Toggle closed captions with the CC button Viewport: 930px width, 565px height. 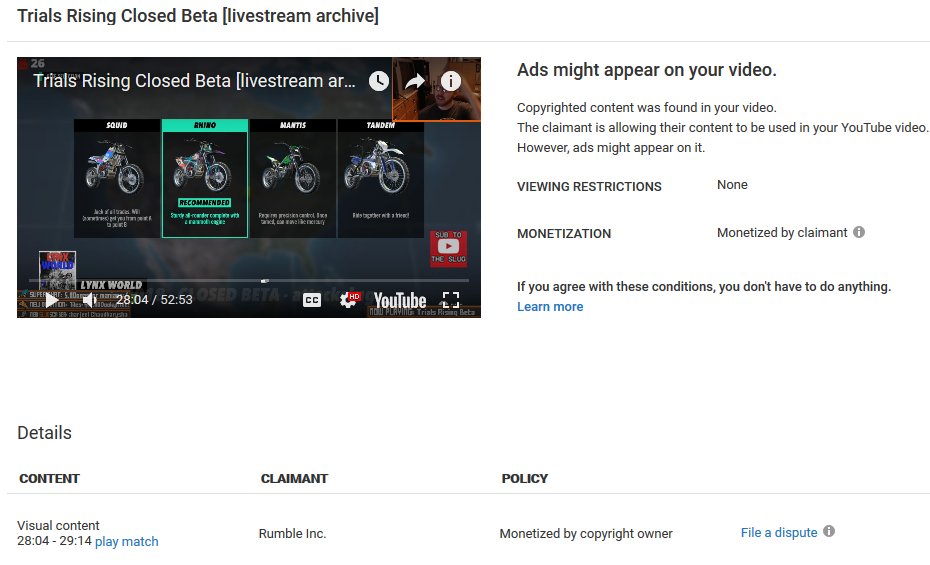(312, 300)
